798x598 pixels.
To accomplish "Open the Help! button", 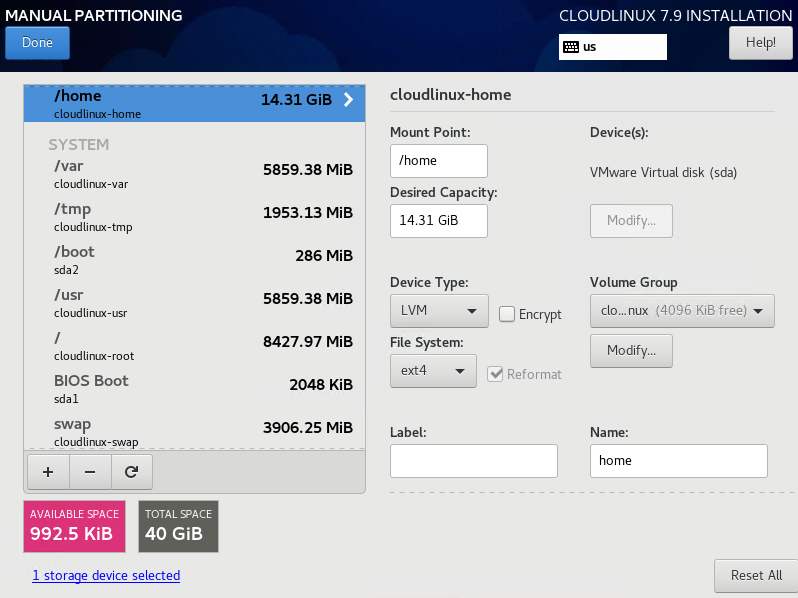I will 761,43.
